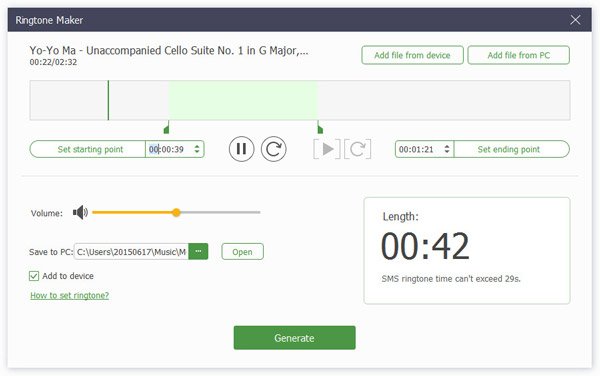Click the Yo-Yo Ma track title
The image size is (600, 376).
pos(169,50)
